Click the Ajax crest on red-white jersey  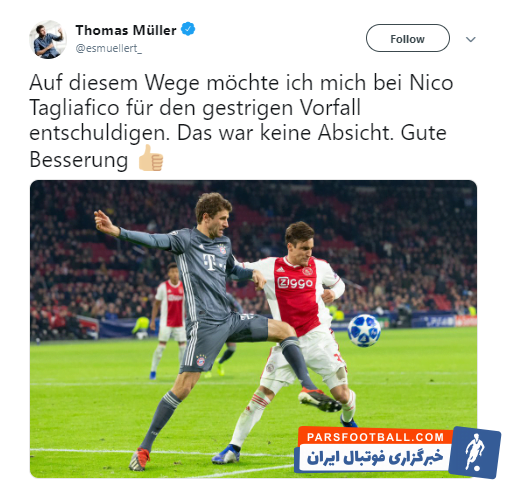click(308, 271)
